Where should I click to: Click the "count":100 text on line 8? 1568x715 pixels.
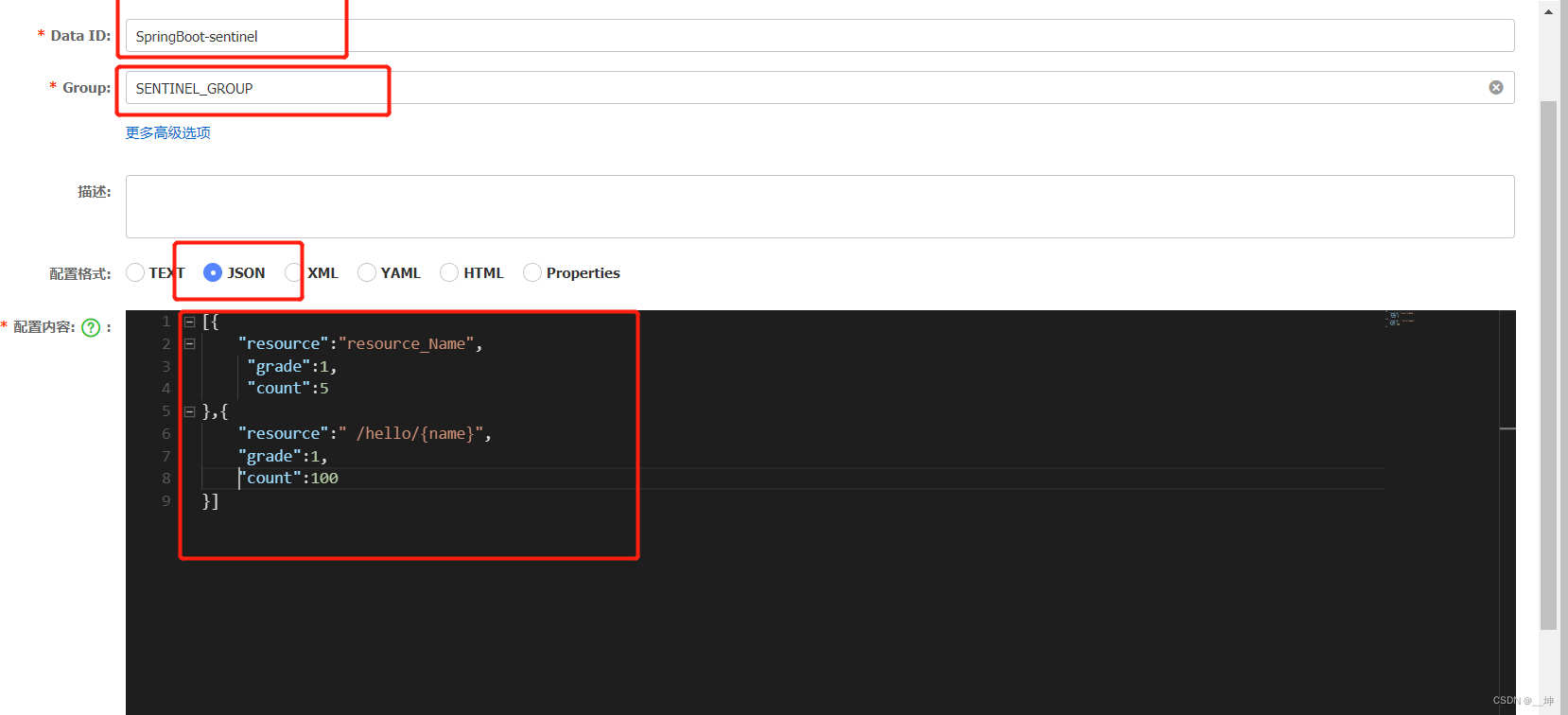(x=288, y=478)
